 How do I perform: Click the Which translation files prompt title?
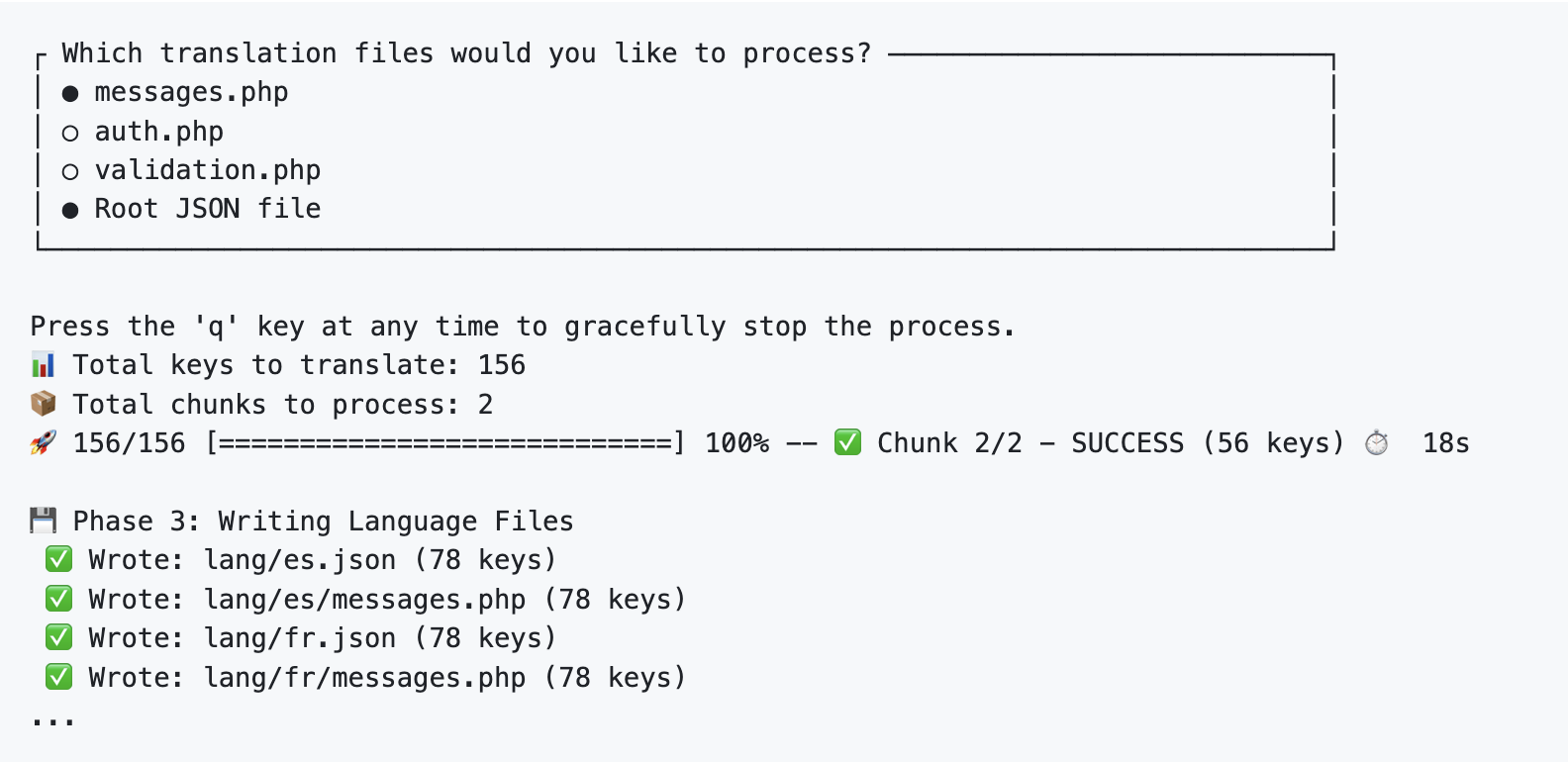point(466,53)
